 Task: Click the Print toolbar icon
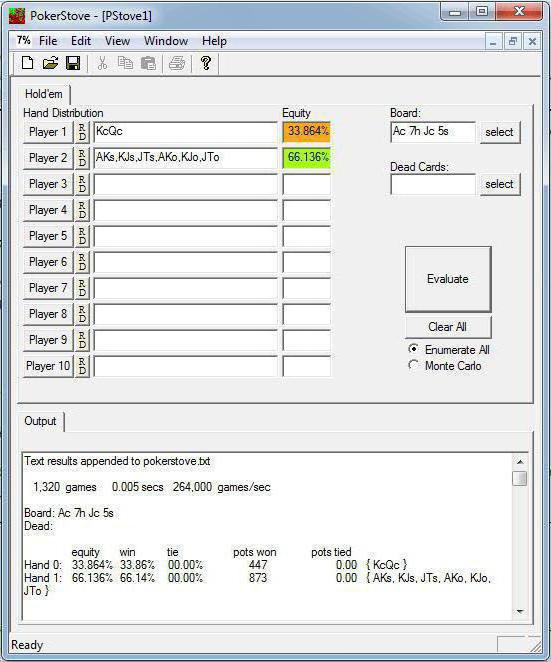point(177,63)
